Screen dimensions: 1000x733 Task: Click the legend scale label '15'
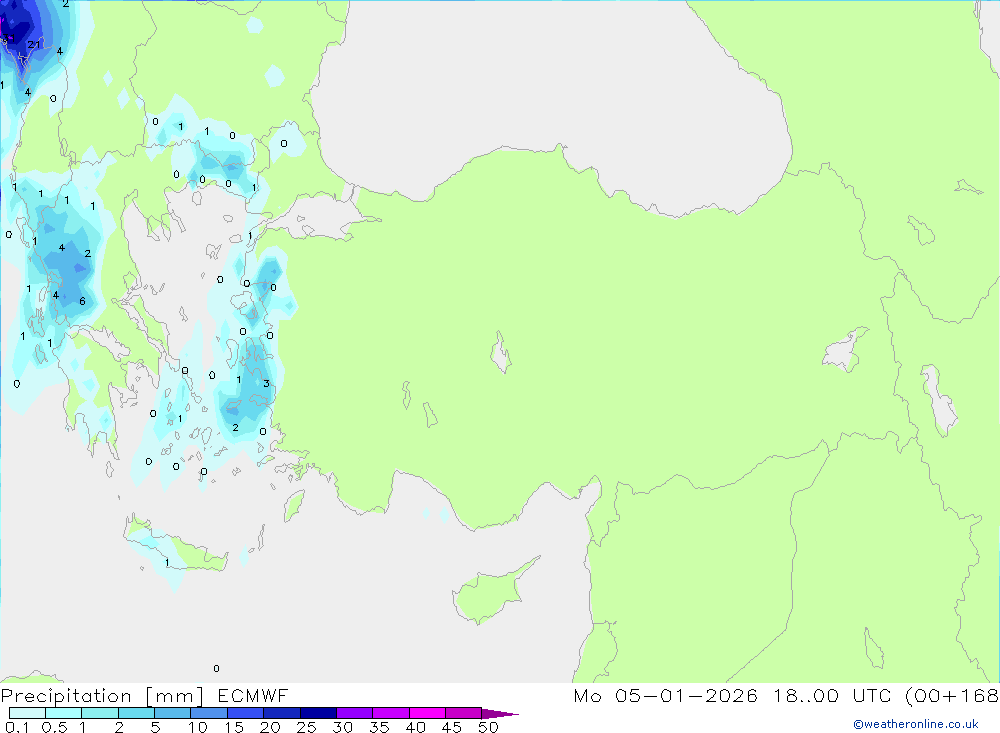pos(234,727)
